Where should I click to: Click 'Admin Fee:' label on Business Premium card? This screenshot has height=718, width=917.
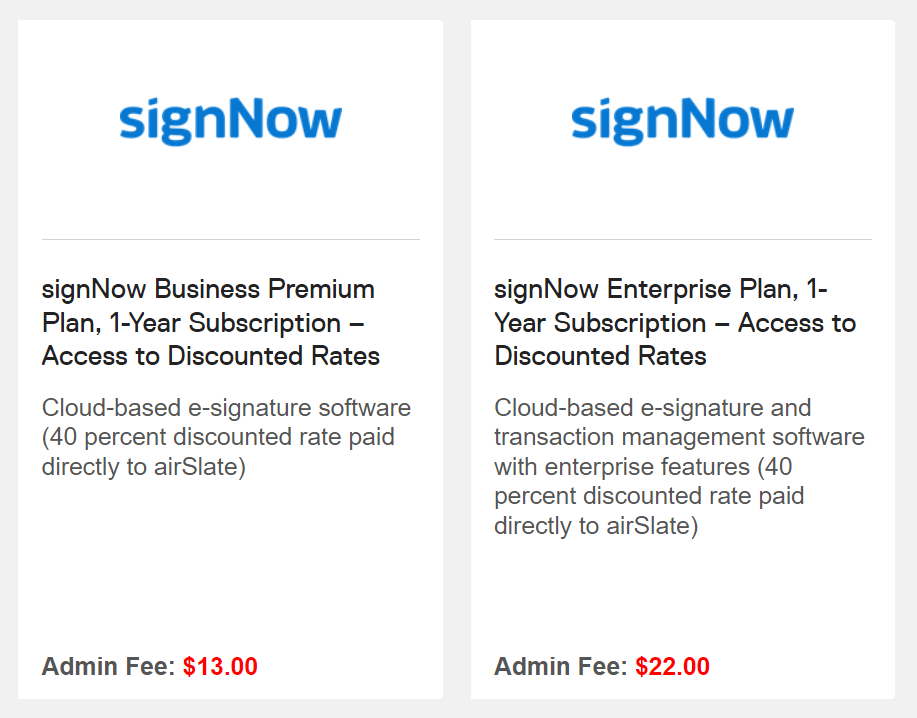tap(108, 667)
